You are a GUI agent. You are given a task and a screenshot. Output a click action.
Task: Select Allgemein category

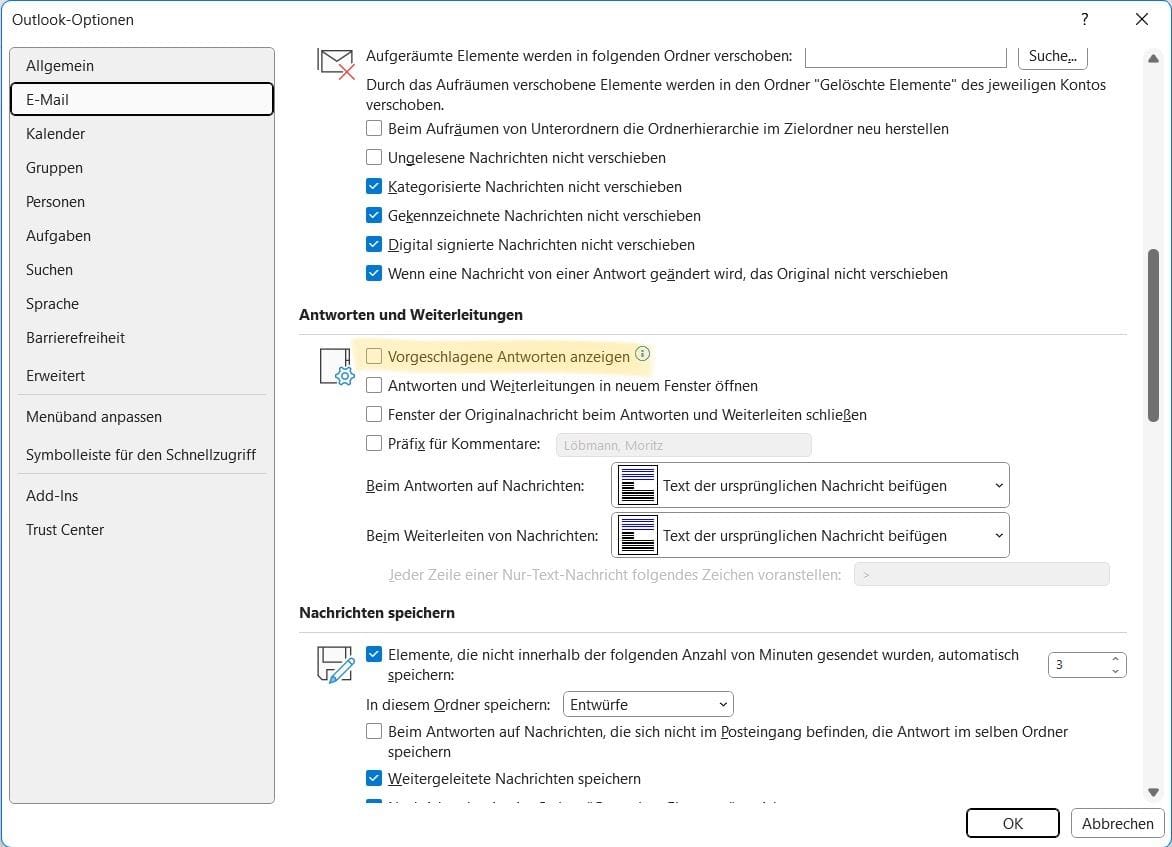[142, 66]
